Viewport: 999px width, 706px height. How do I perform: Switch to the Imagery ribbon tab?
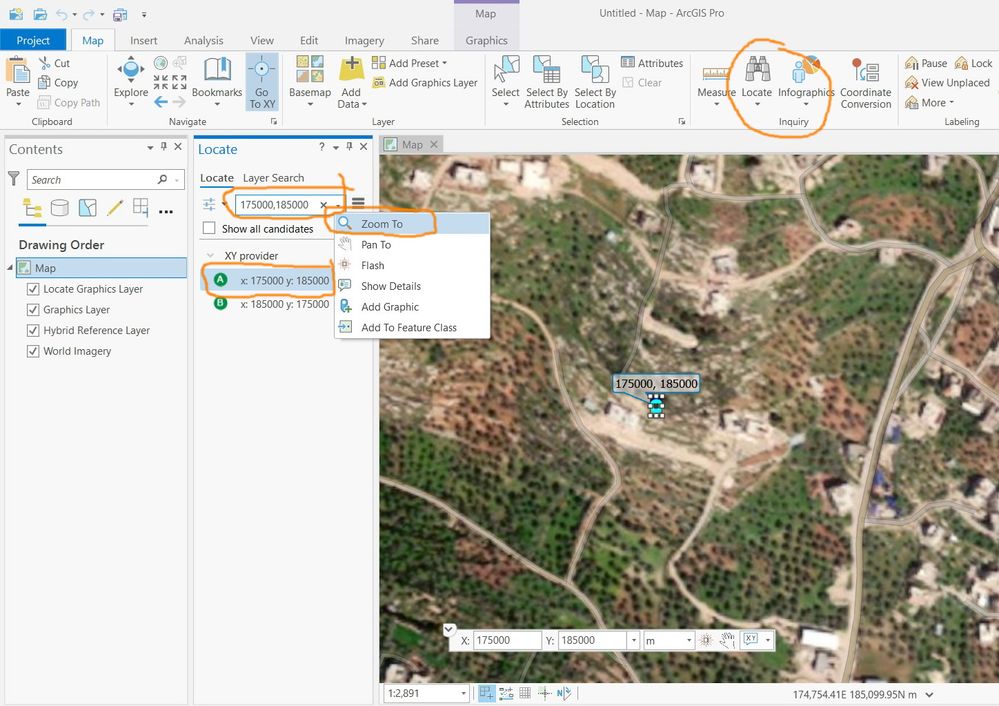tap(364, 40)
